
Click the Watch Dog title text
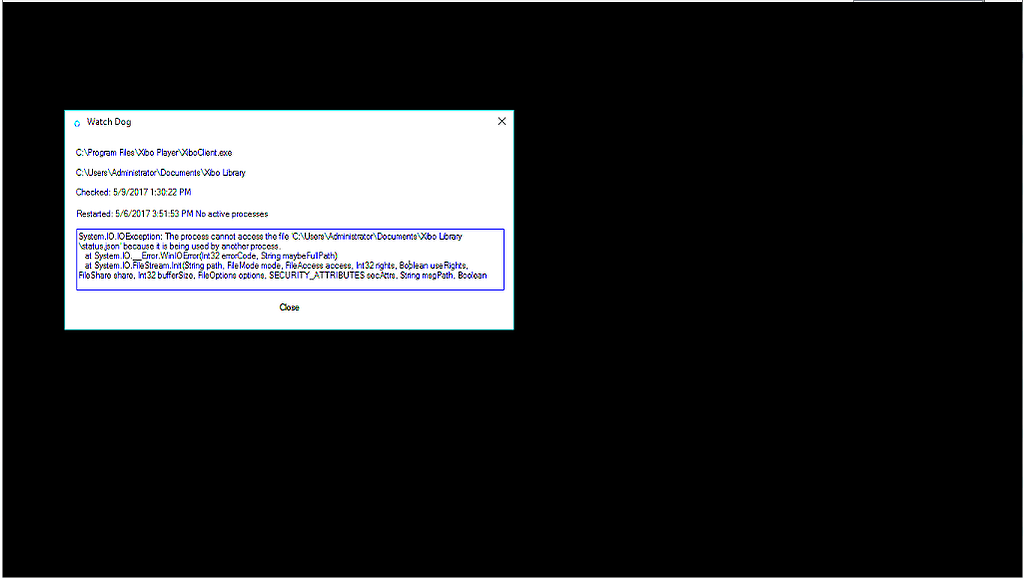107,121
